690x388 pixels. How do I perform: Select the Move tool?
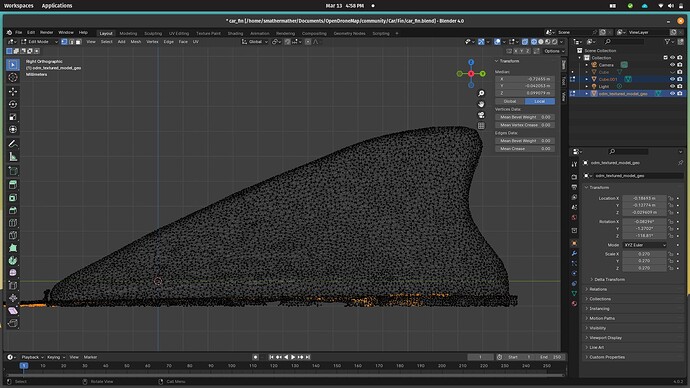(13, 92)
